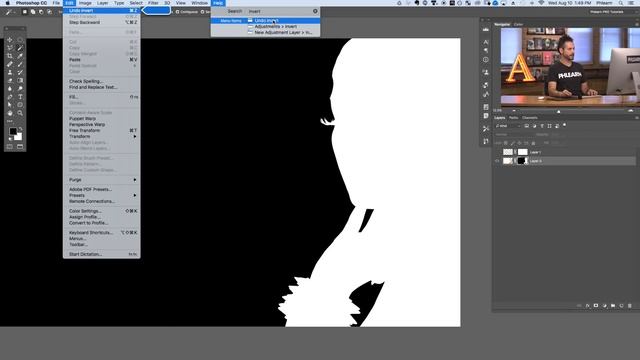This screenshot has width=640, height=360.
Task: Delete layer using the trash icon
Action: [630, 306]
